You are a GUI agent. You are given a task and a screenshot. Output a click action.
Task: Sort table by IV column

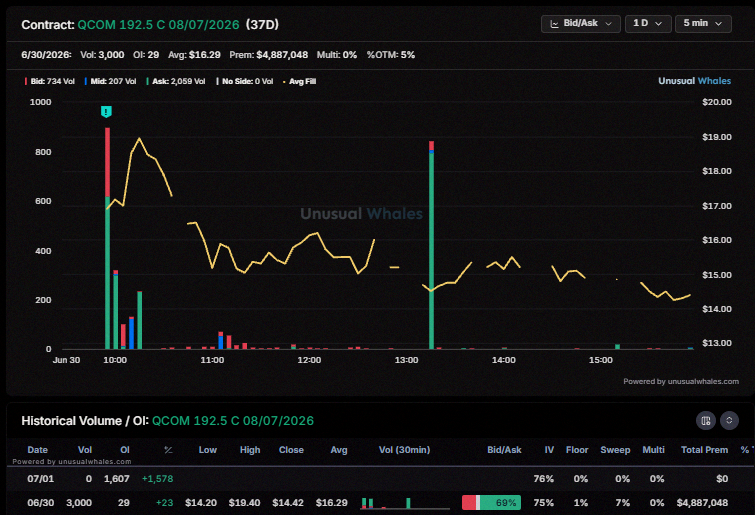pos(549,450)
